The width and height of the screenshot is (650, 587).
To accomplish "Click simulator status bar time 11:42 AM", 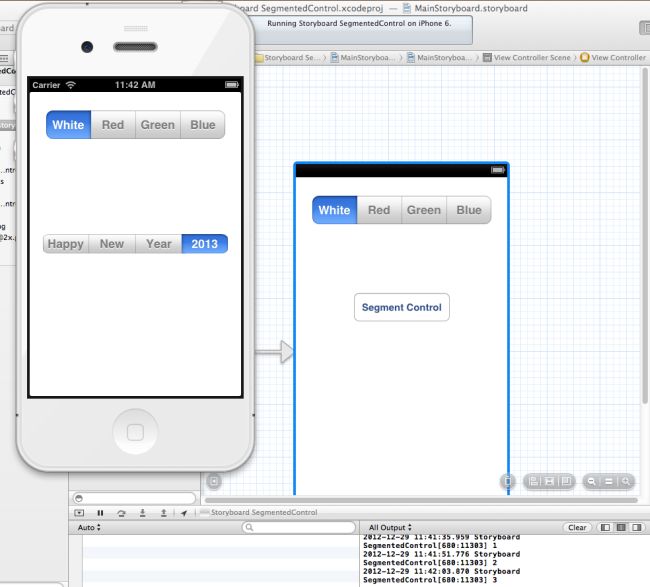I will 135,85.
